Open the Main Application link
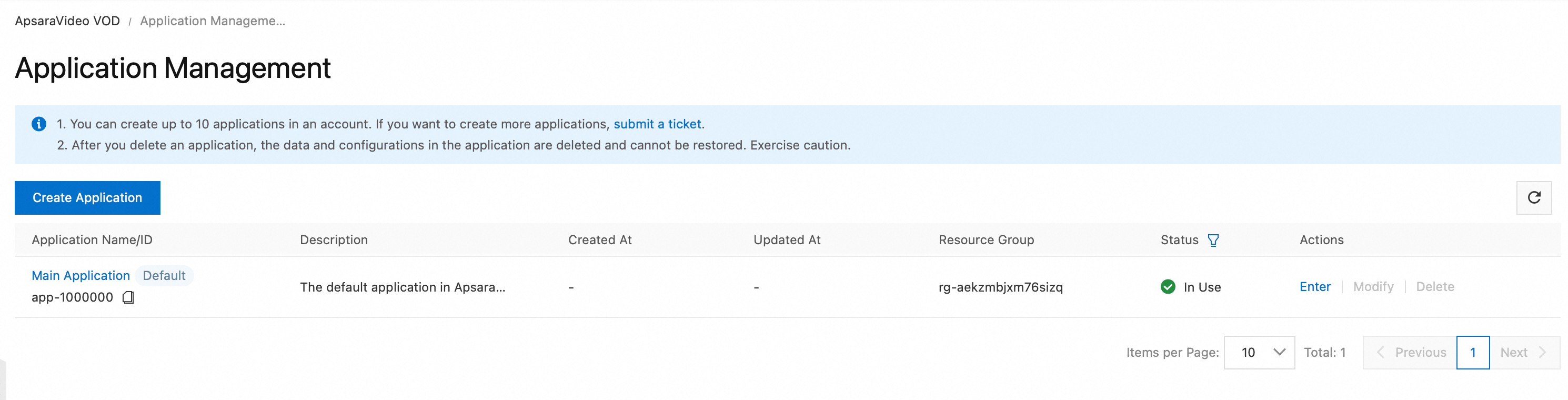1568x400 pixels. (81, 276)
